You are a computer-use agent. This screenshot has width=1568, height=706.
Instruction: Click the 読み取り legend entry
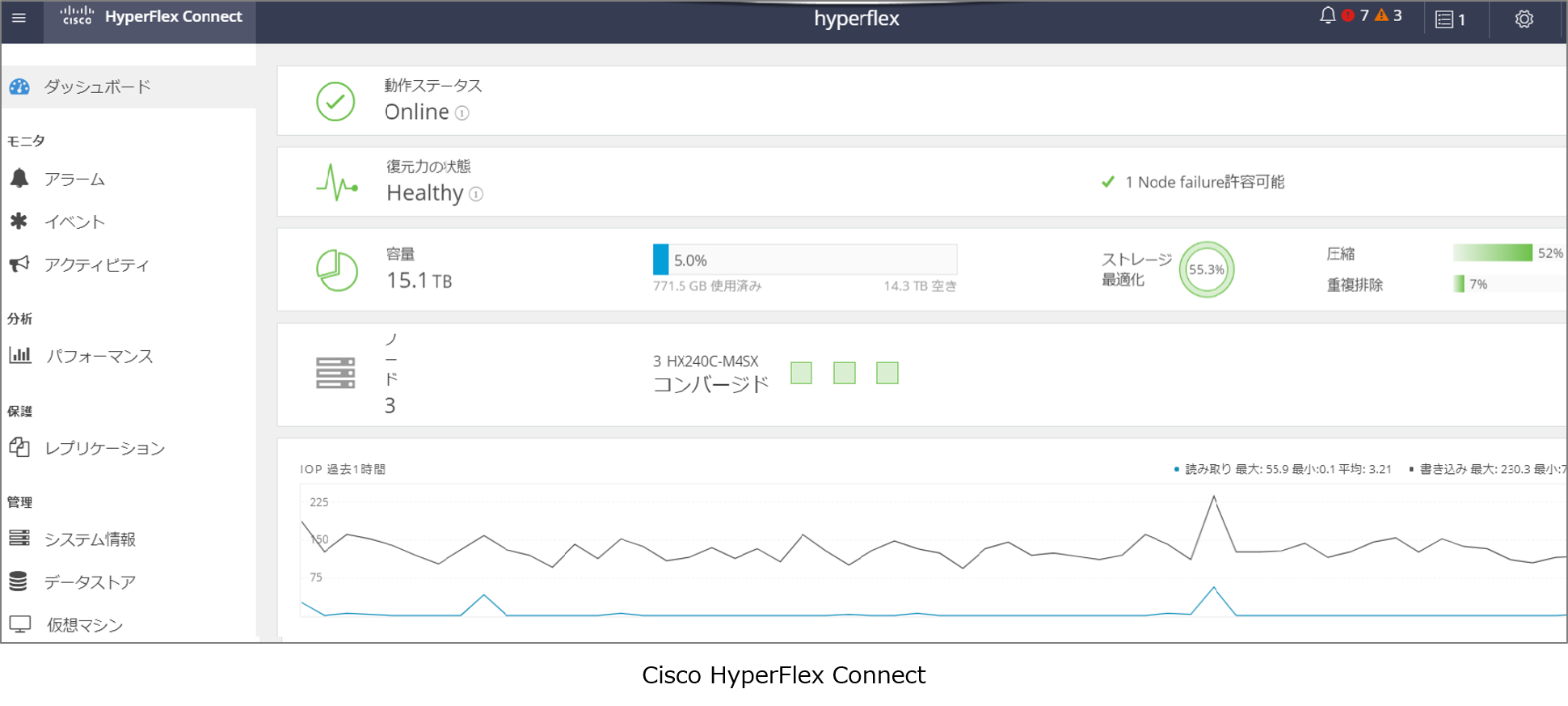[1283, 469]
